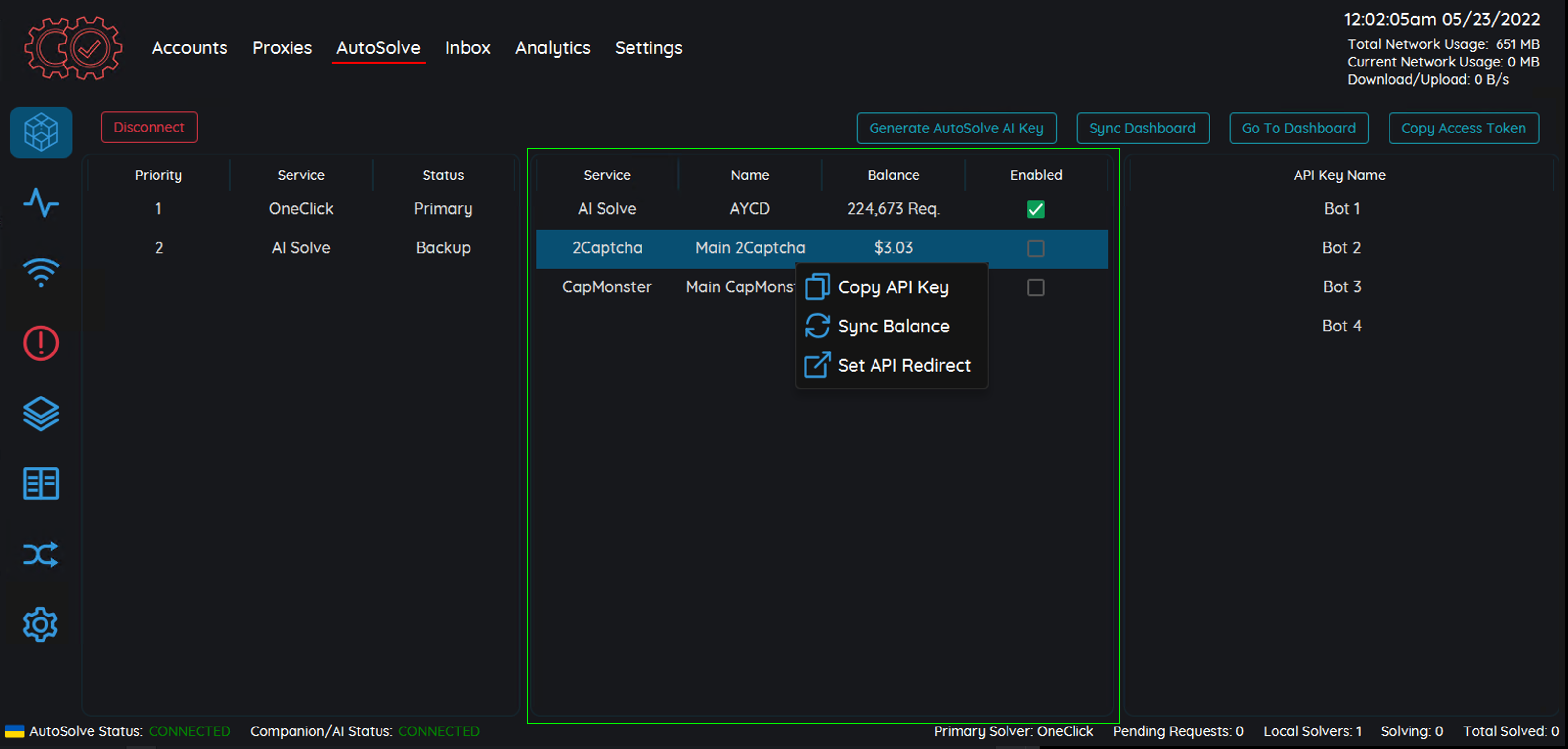Screen dimensions: 1568x749
Task: Click the red double-gear app logo
Action: tap(73, 47)
